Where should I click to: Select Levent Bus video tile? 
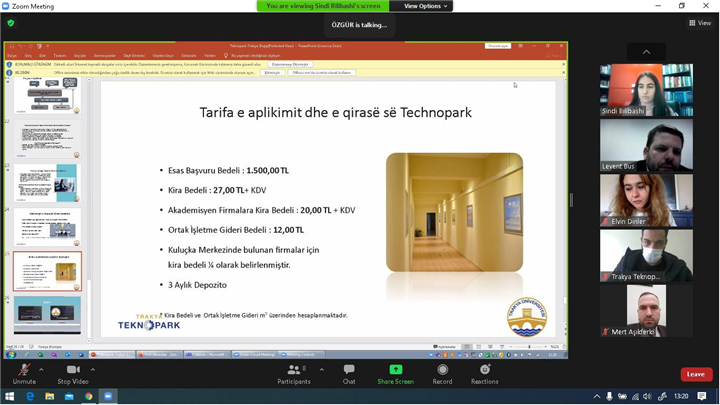pyautogui.click(x=646, y=145)
